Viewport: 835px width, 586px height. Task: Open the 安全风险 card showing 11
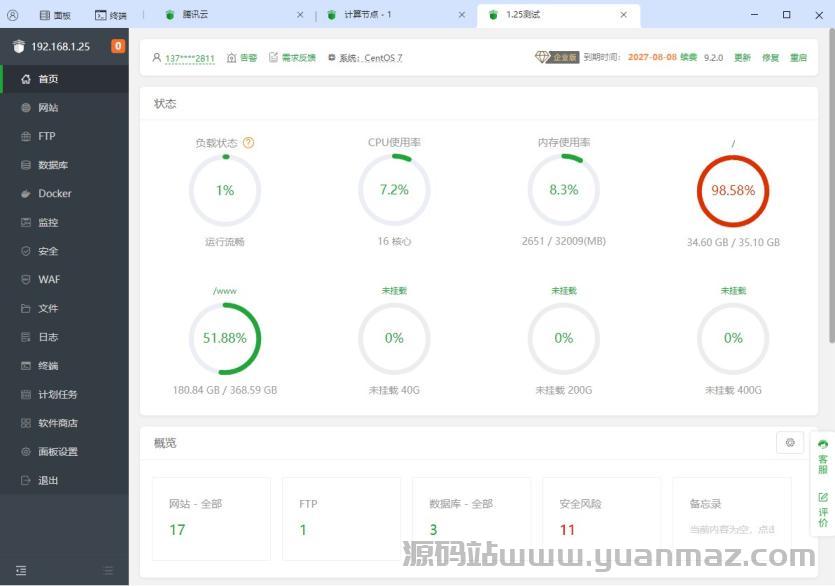tap(602, 519)
